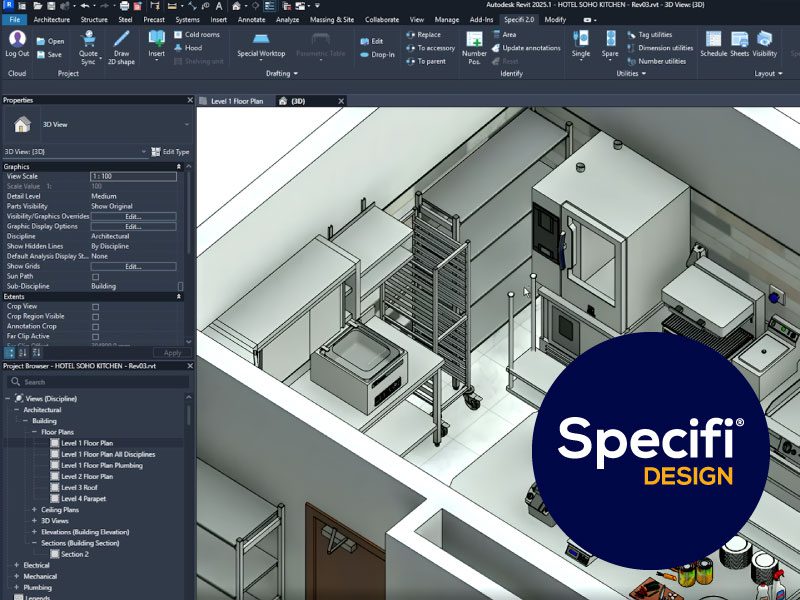The height and width of the screenshot is (600, 800).
Task: Choose the Cold rooms tool
Action: pos(197,35)
